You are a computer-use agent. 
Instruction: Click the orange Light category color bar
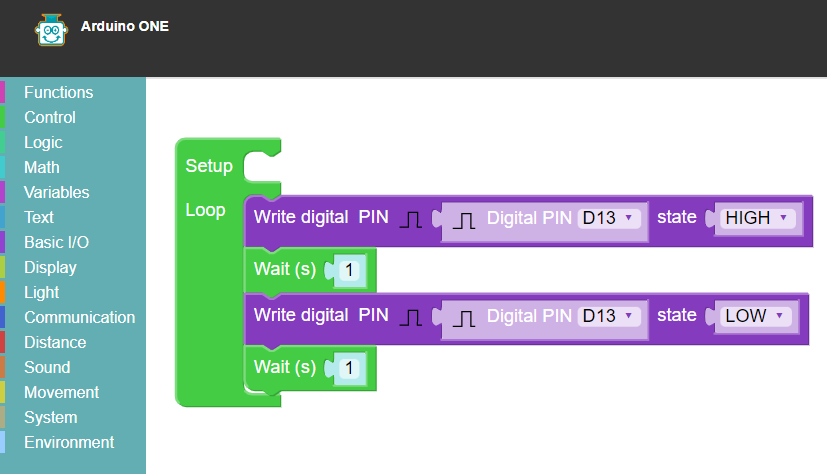(3, 292)
